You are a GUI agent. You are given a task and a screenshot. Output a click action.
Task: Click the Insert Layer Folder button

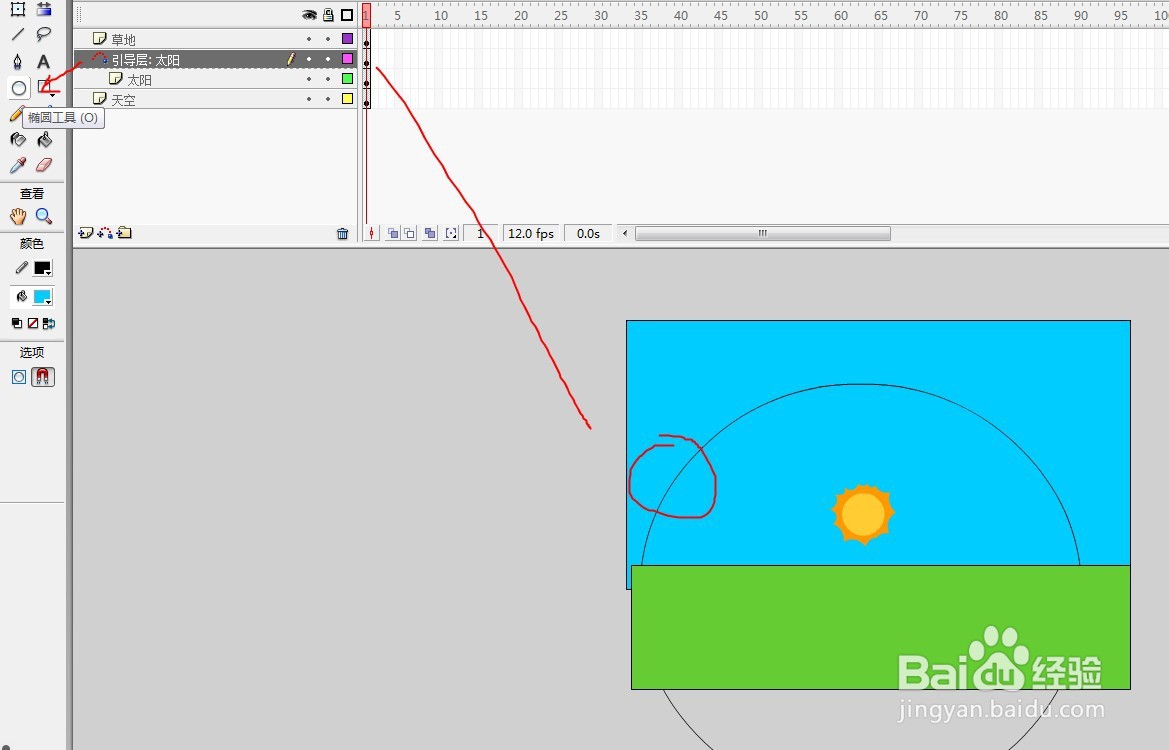click(x=125, y=233)
